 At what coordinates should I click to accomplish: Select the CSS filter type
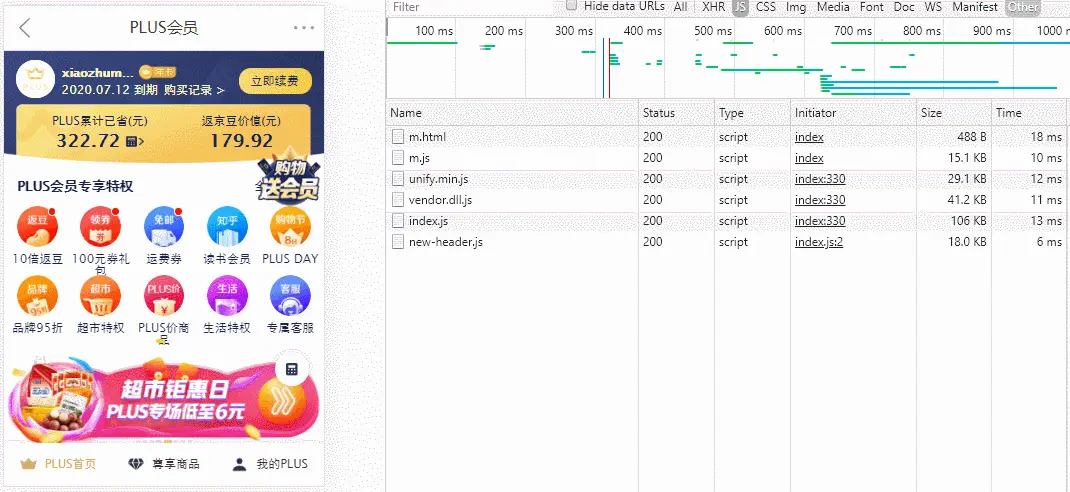766,7
